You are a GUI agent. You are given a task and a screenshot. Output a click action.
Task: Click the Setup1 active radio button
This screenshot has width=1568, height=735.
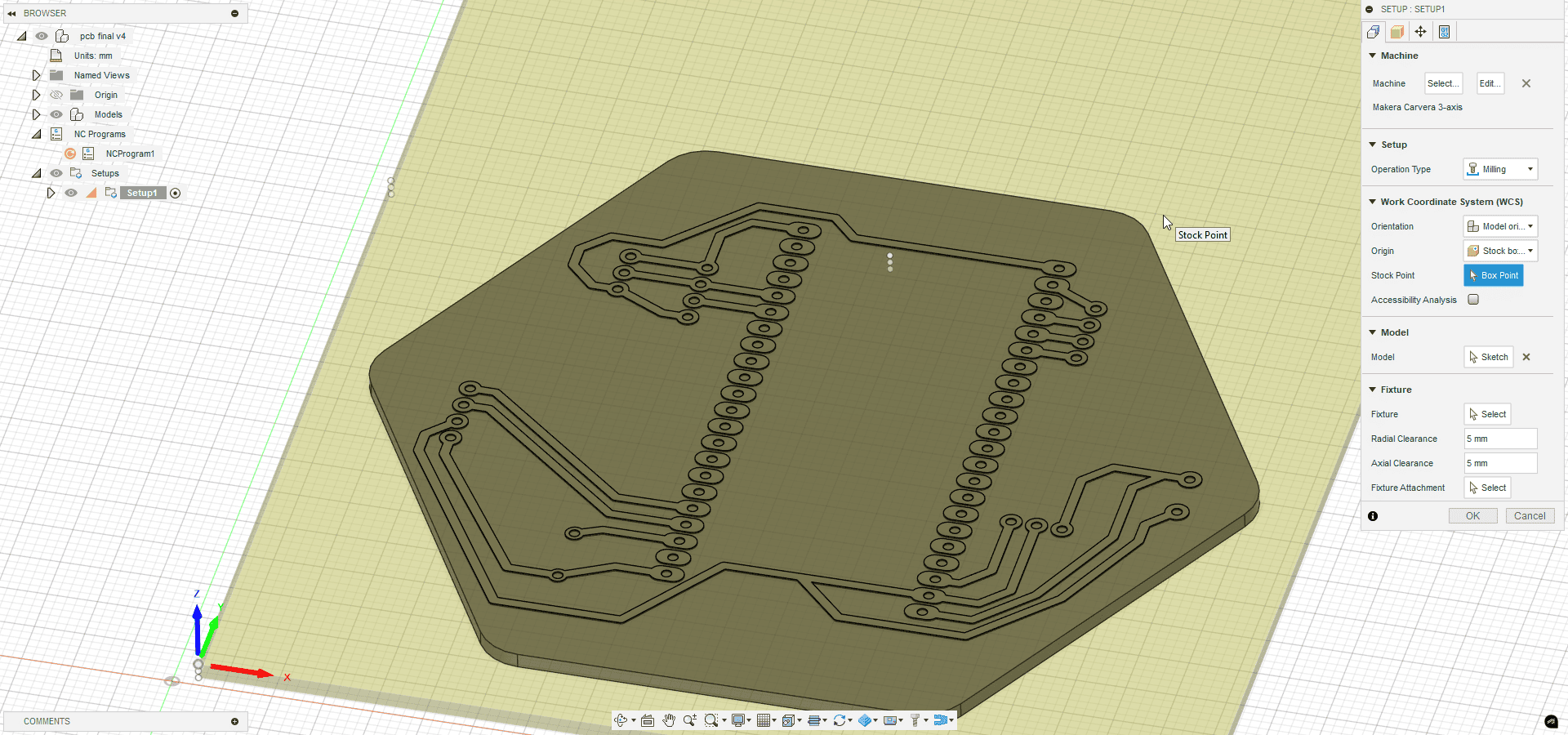(175, 194)
